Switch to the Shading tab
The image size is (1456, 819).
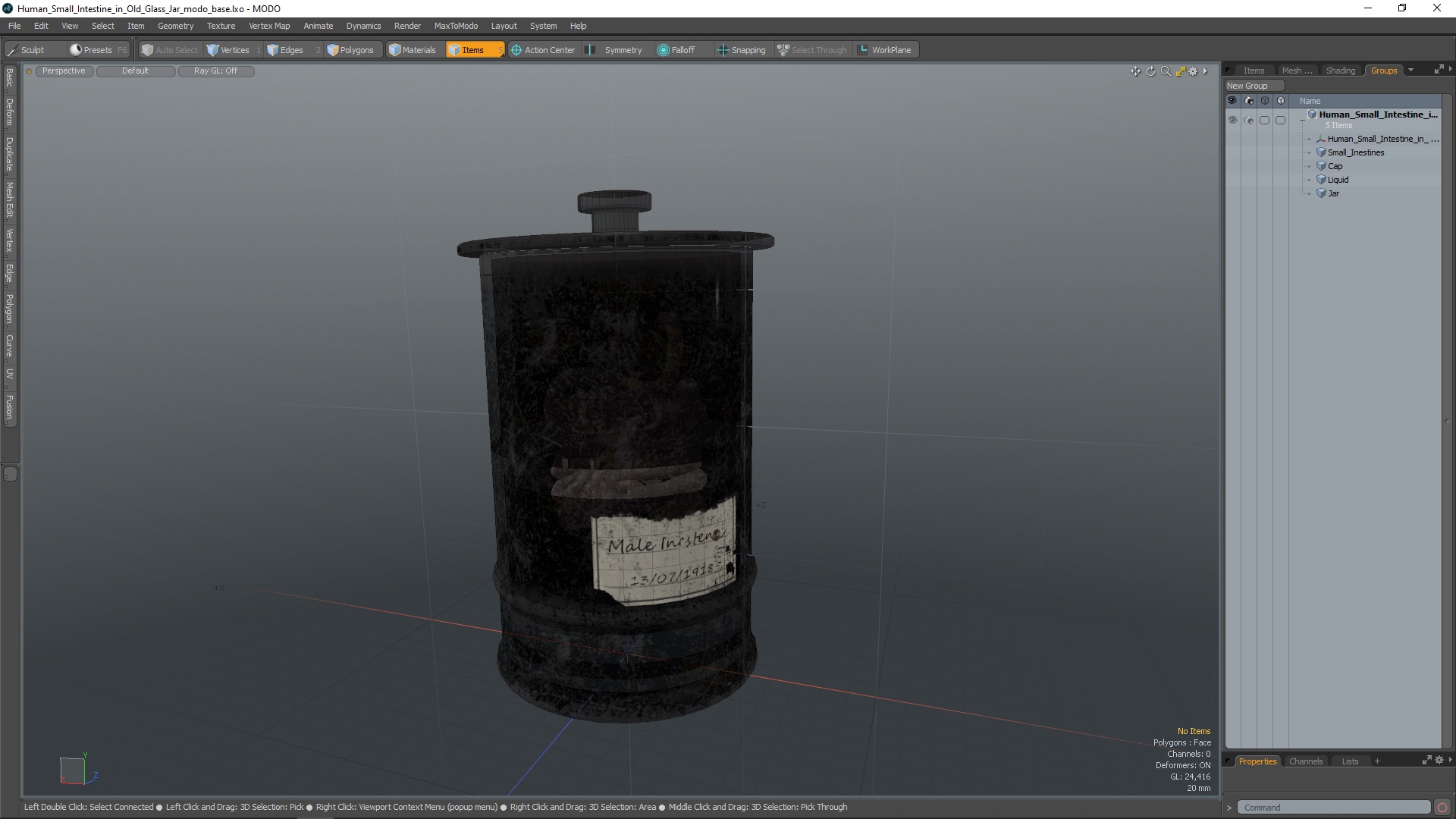pos(1340,71)
